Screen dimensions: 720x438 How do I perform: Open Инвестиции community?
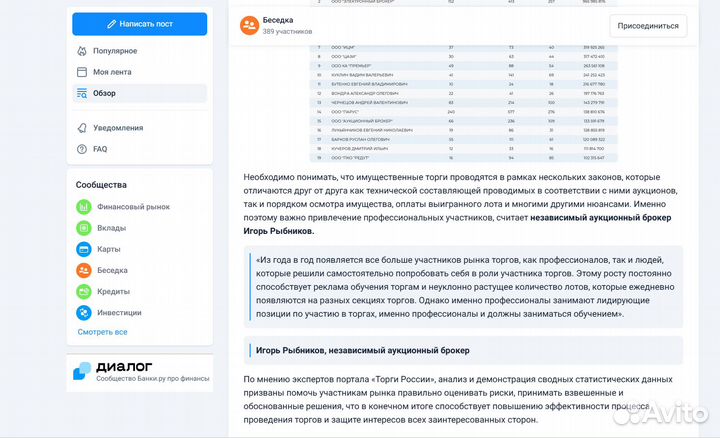(x=119, y=313)
